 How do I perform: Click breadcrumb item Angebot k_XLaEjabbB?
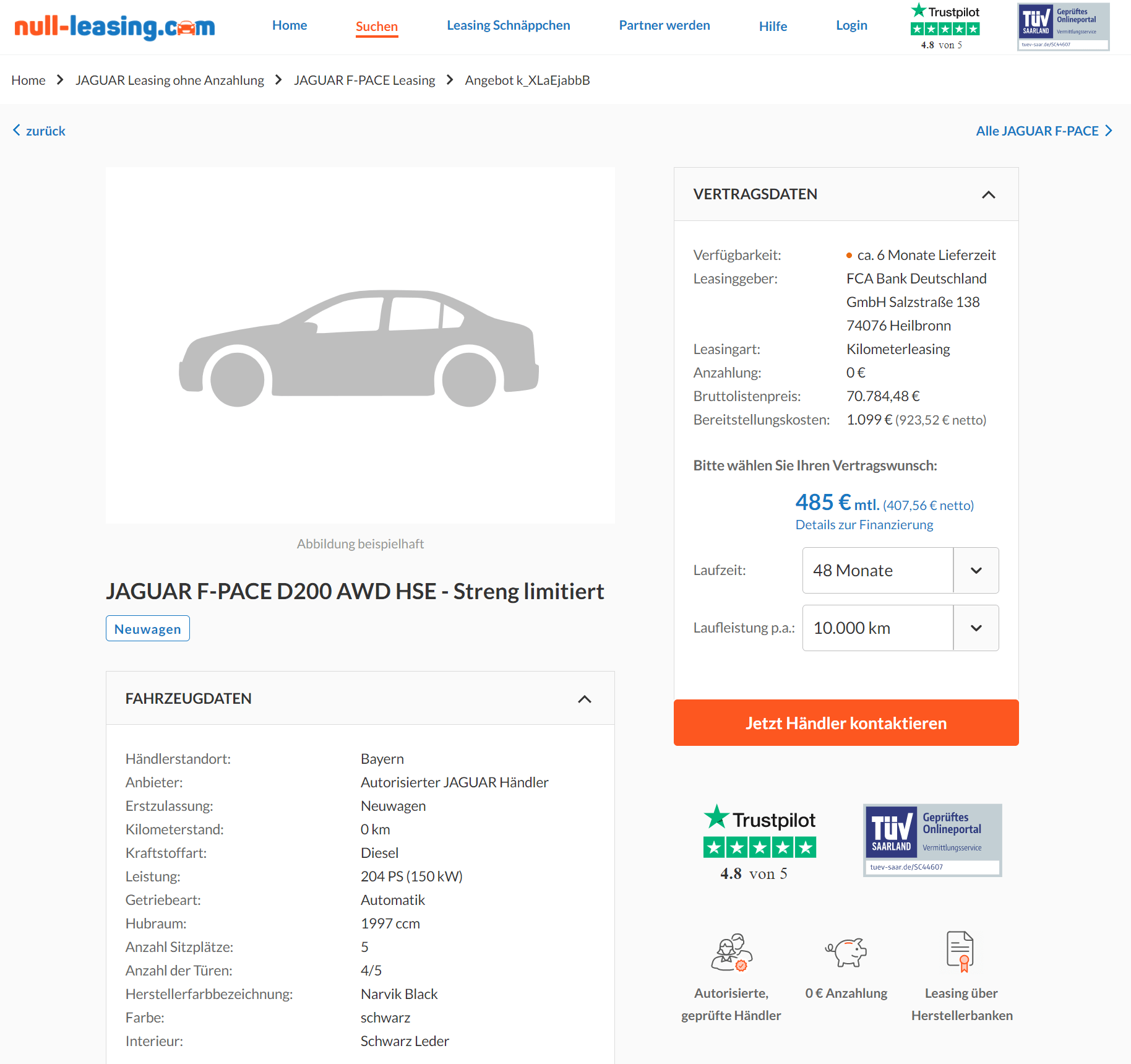tap(527, 80)
